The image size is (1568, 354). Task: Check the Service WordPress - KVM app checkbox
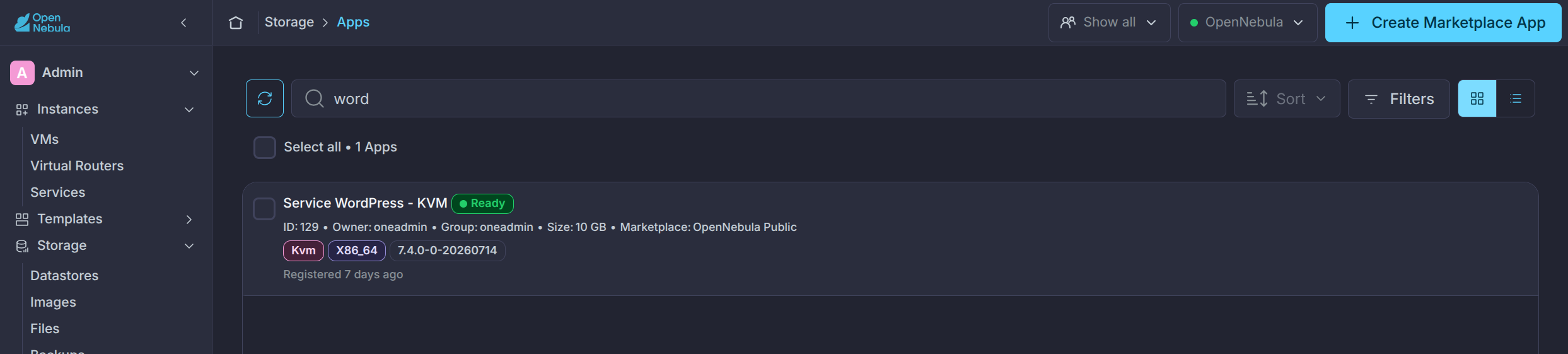264,209
